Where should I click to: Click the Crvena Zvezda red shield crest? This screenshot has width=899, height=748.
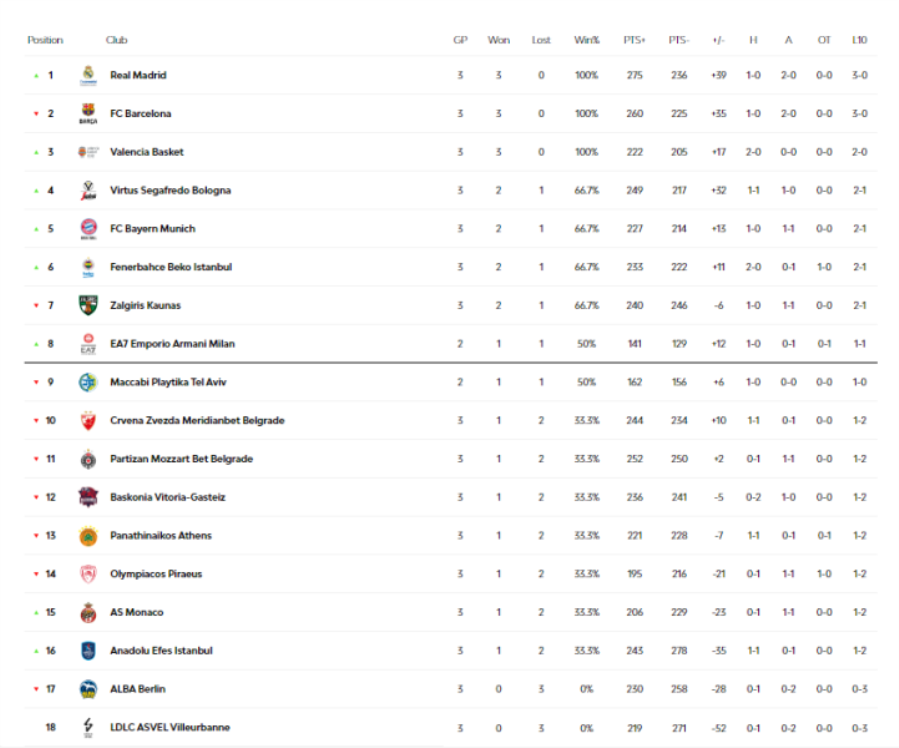click(88, 421)
